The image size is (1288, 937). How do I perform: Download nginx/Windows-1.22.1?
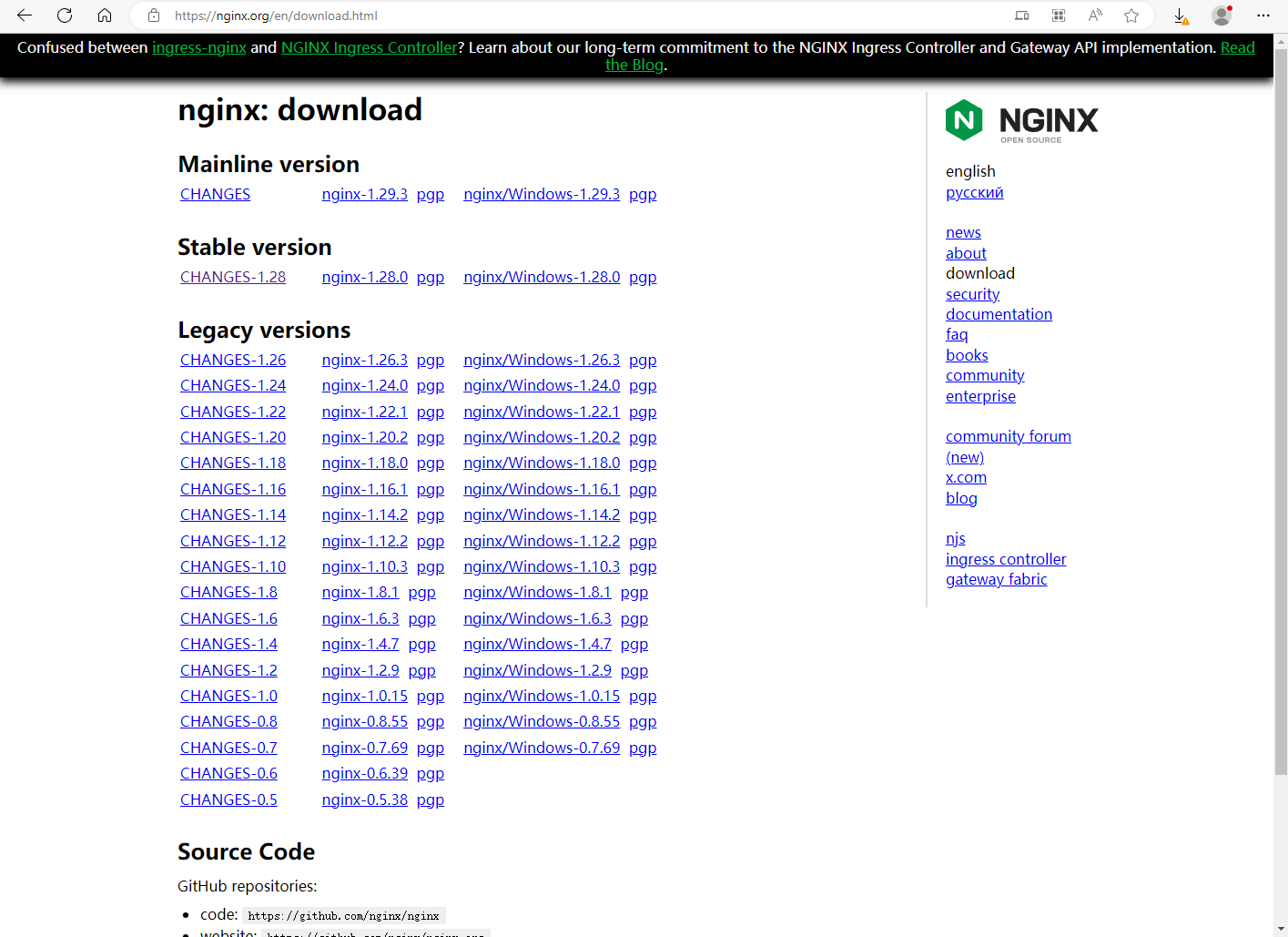[x=542, y=412]
